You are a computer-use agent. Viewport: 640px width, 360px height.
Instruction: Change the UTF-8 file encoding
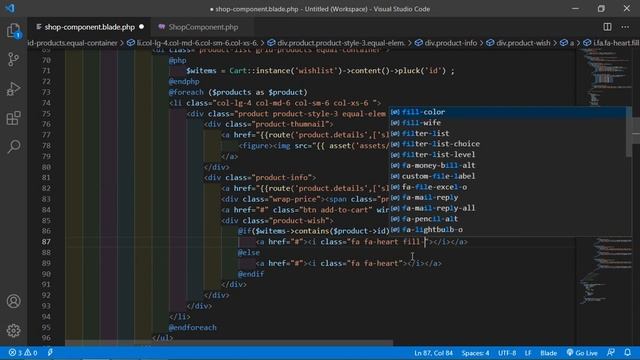click(507, 353)
